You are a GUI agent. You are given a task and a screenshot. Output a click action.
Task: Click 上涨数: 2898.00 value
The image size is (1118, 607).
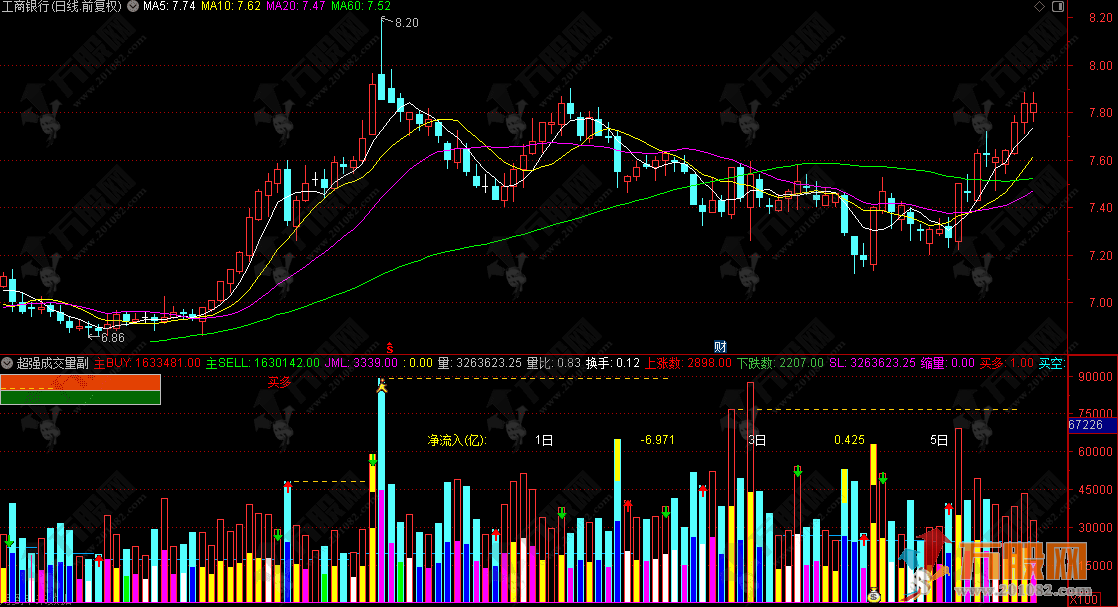pos(688,363)
